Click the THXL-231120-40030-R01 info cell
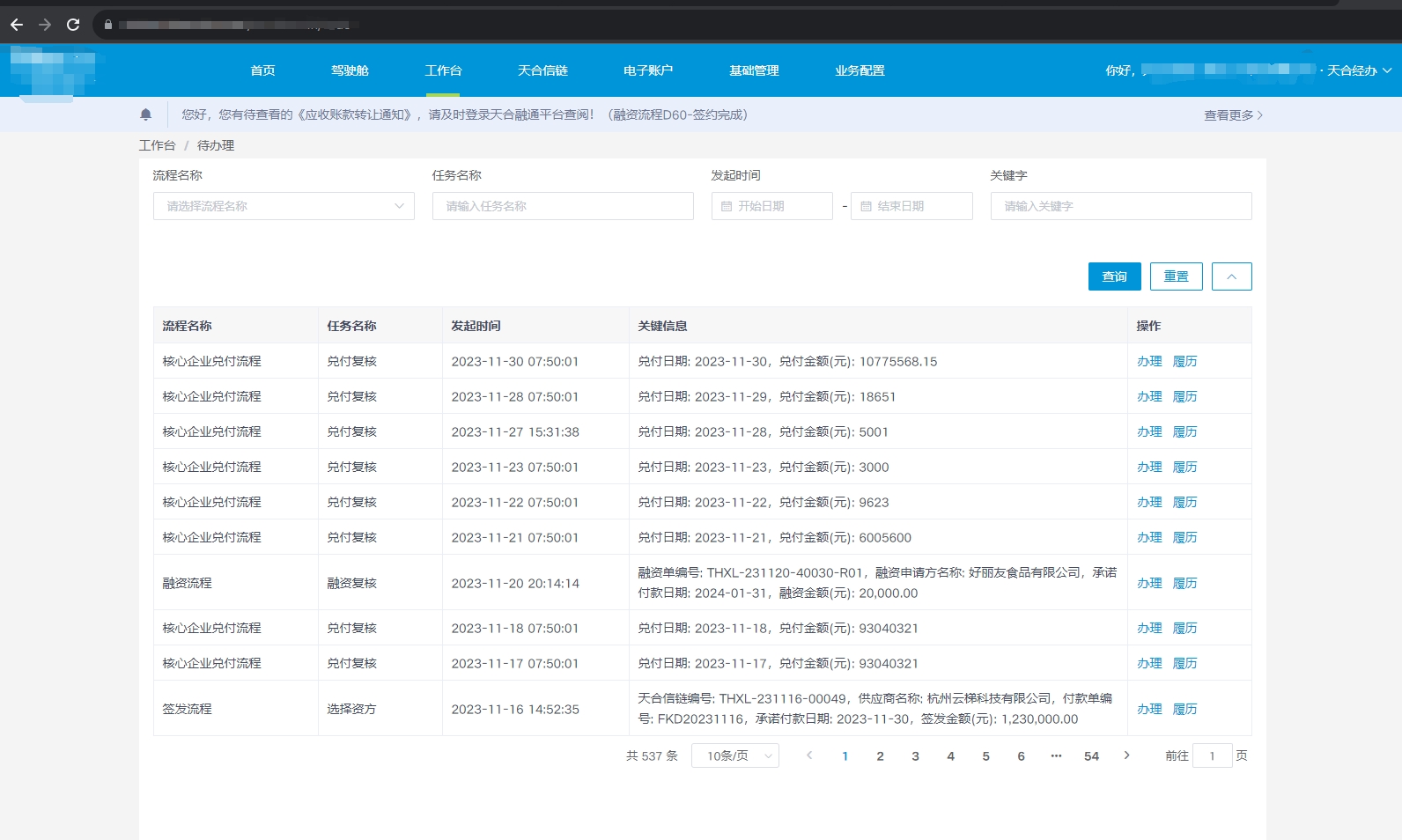 878,583
